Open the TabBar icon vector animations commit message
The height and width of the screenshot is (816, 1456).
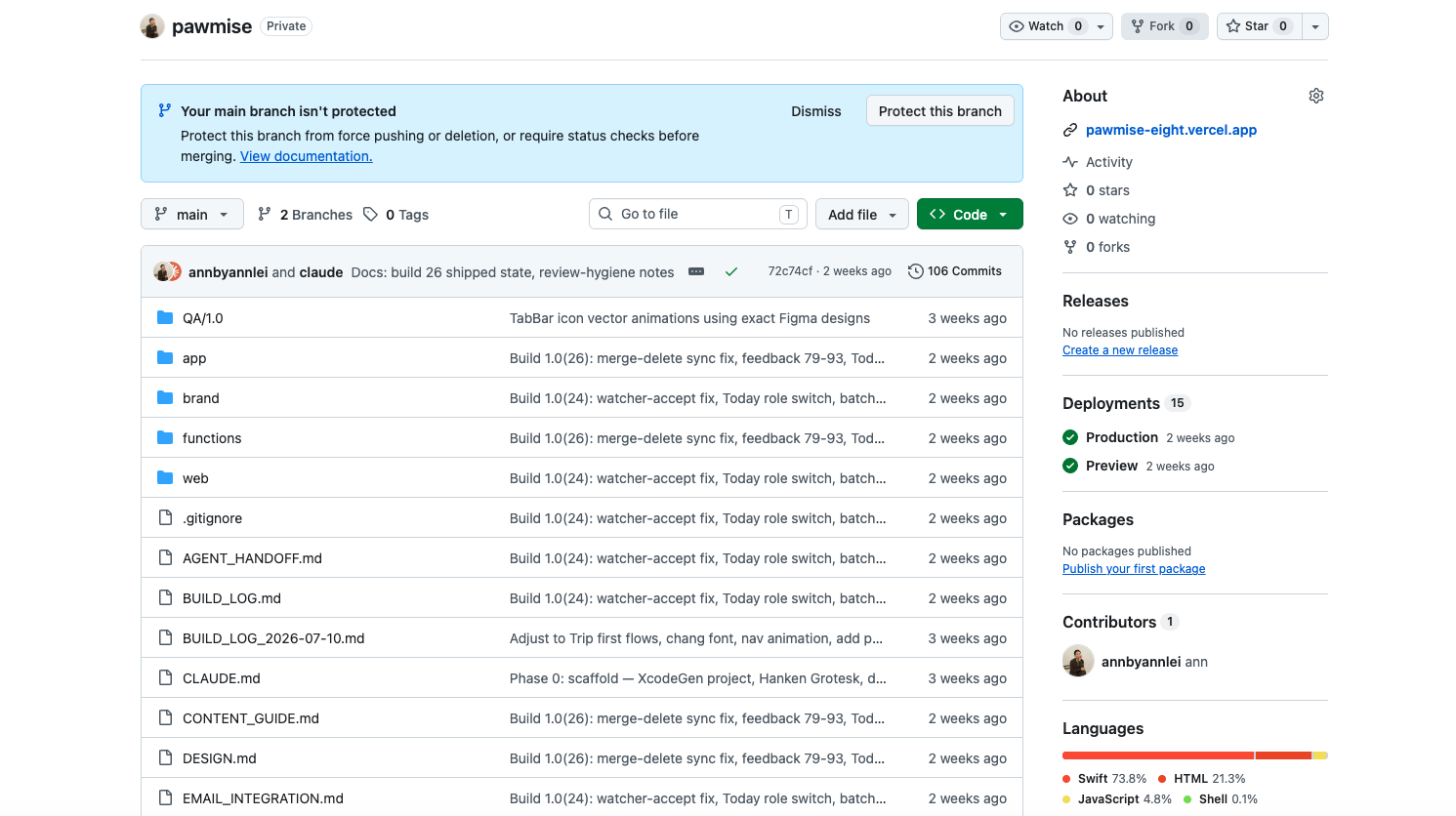(x=689, y=318)
